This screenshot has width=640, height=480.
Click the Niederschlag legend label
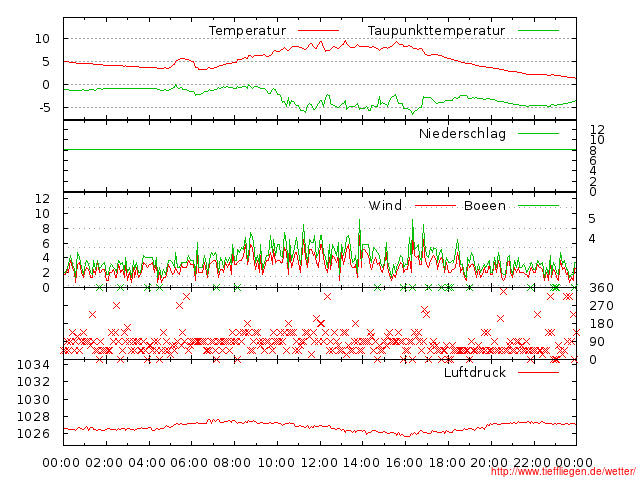click(462, 133)
